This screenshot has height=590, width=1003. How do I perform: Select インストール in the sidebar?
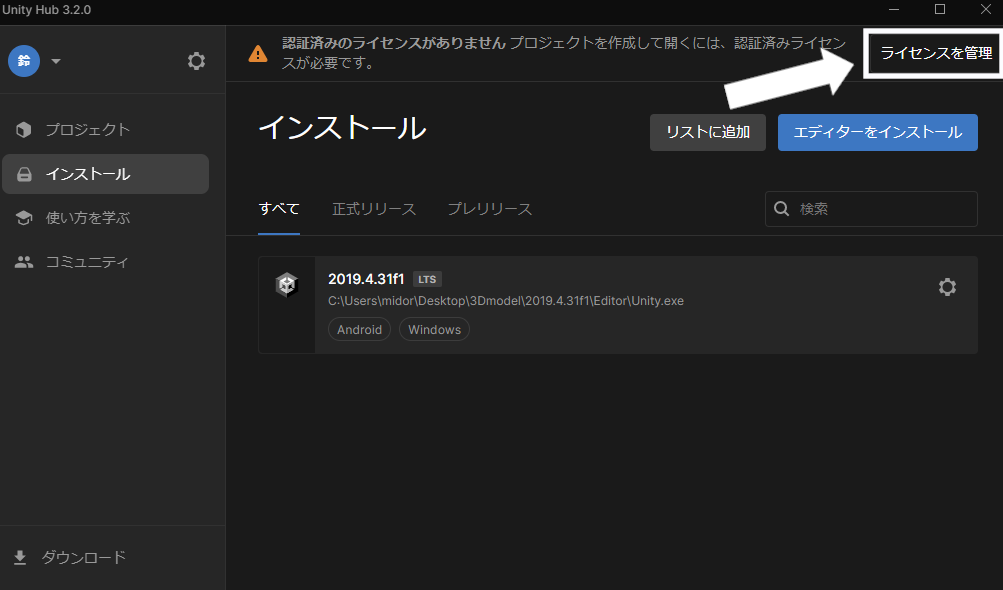106,174
